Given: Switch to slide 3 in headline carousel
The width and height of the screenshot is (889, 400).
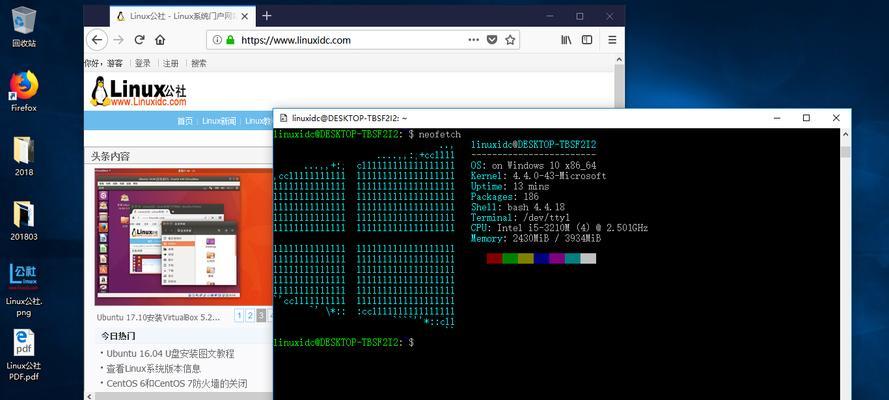Looking at the screenshot, I should 261,316.
